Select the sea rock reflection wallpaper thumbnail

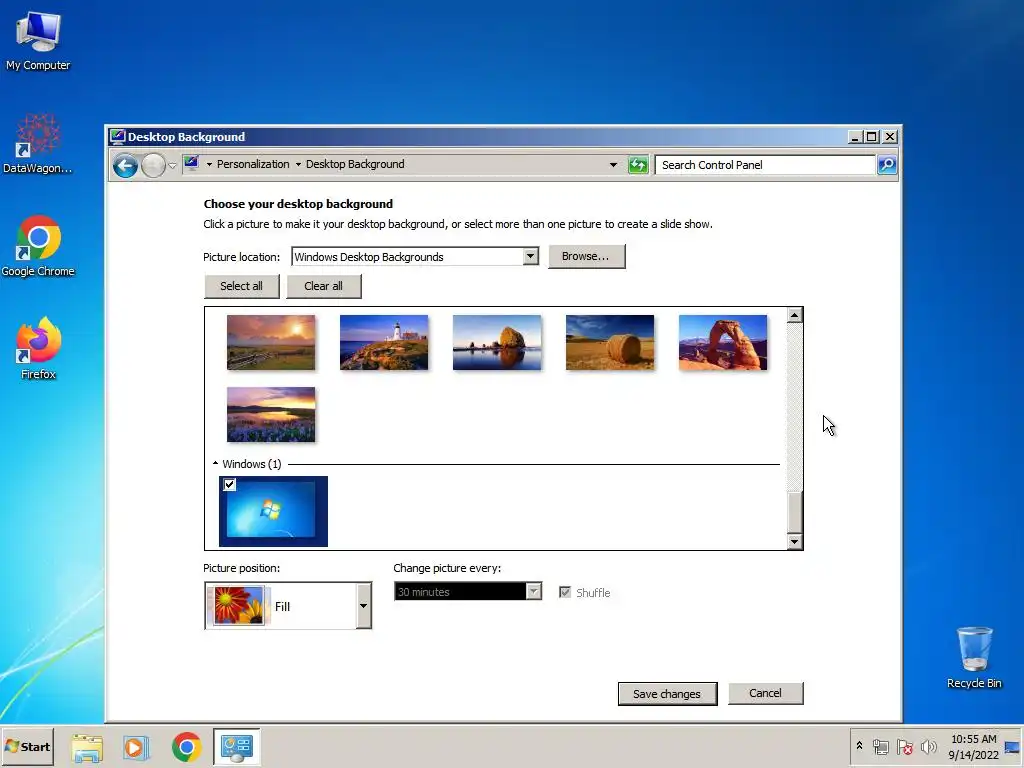pyautogui.click(x=497, y=343)
